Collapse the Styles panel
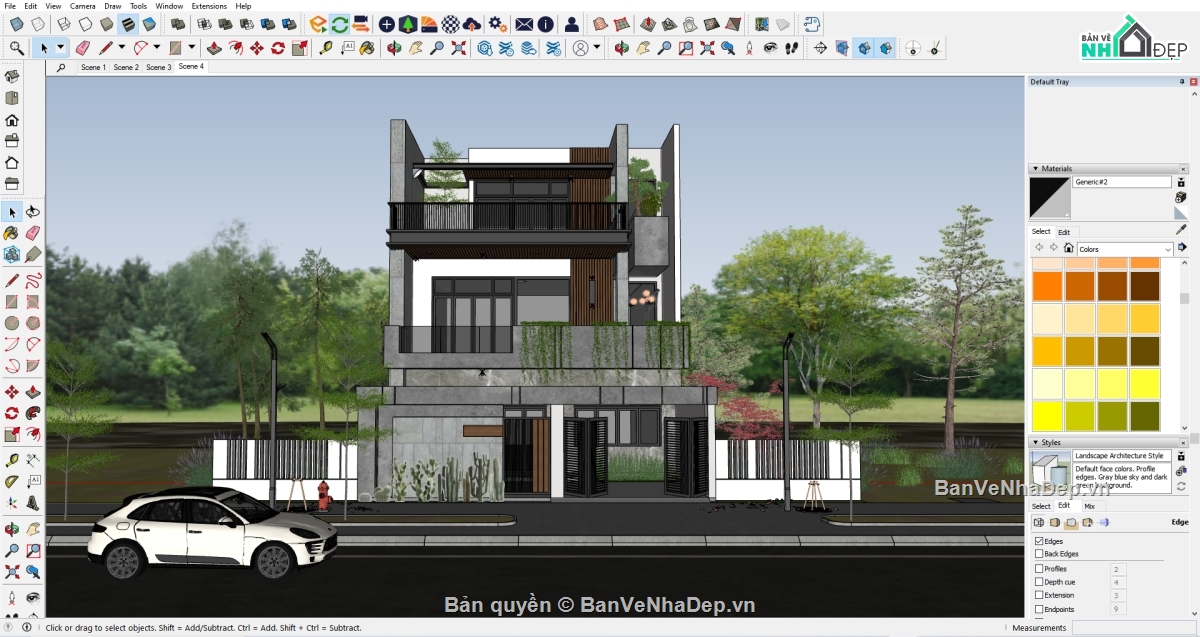This screenshot has width=1200, height=637. (x=1035, y=442)
